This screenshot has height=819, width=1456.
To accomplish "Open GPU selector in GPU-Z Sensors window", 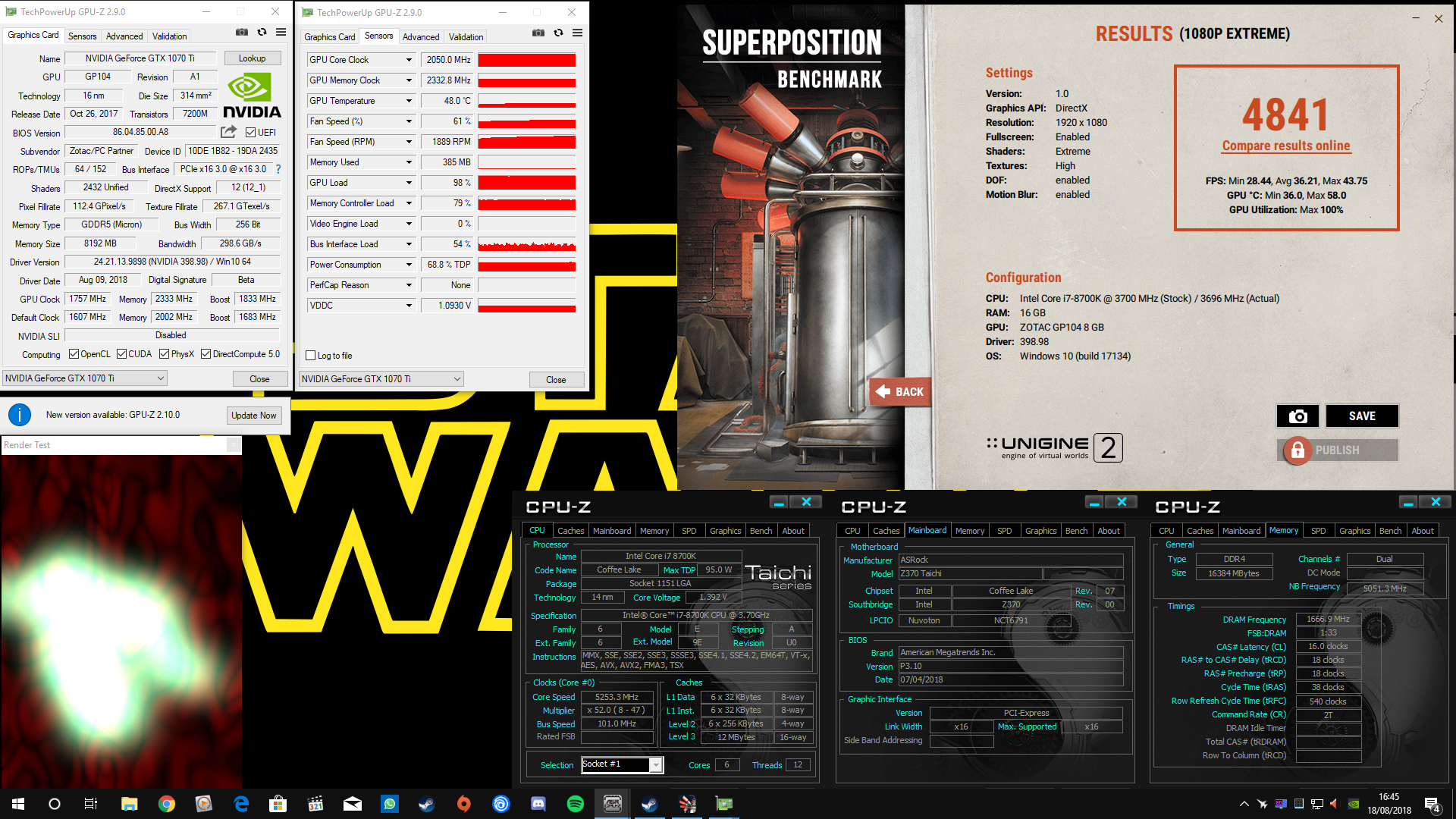I will point(381,379).
